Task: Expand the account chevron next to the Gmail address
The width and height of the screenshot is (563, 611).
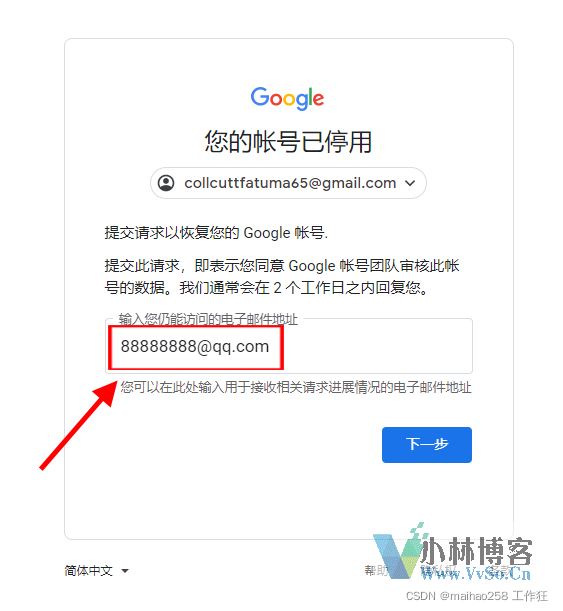Action: 410,183
